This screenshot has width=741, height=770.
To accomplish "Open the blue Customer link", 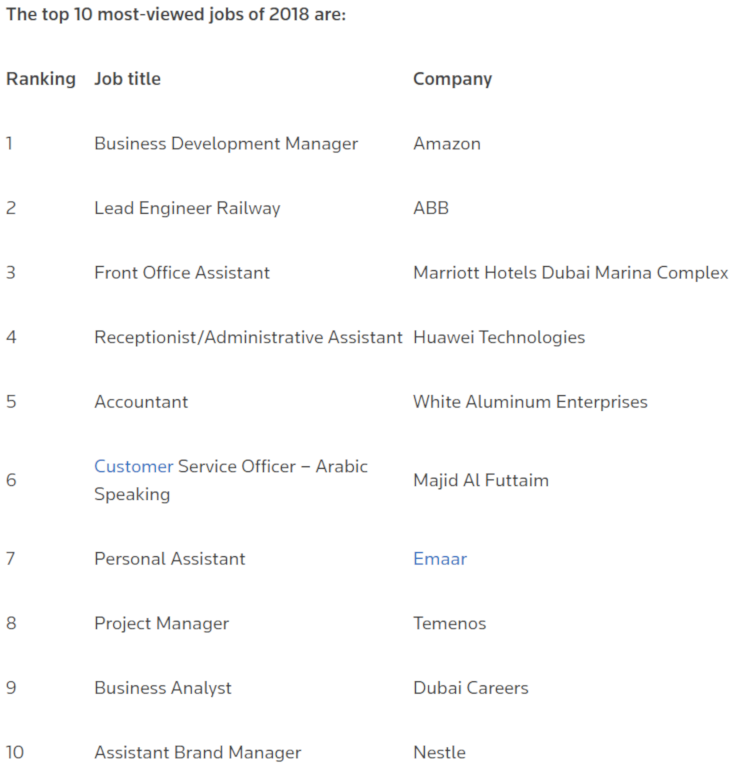I will (134, 466).
